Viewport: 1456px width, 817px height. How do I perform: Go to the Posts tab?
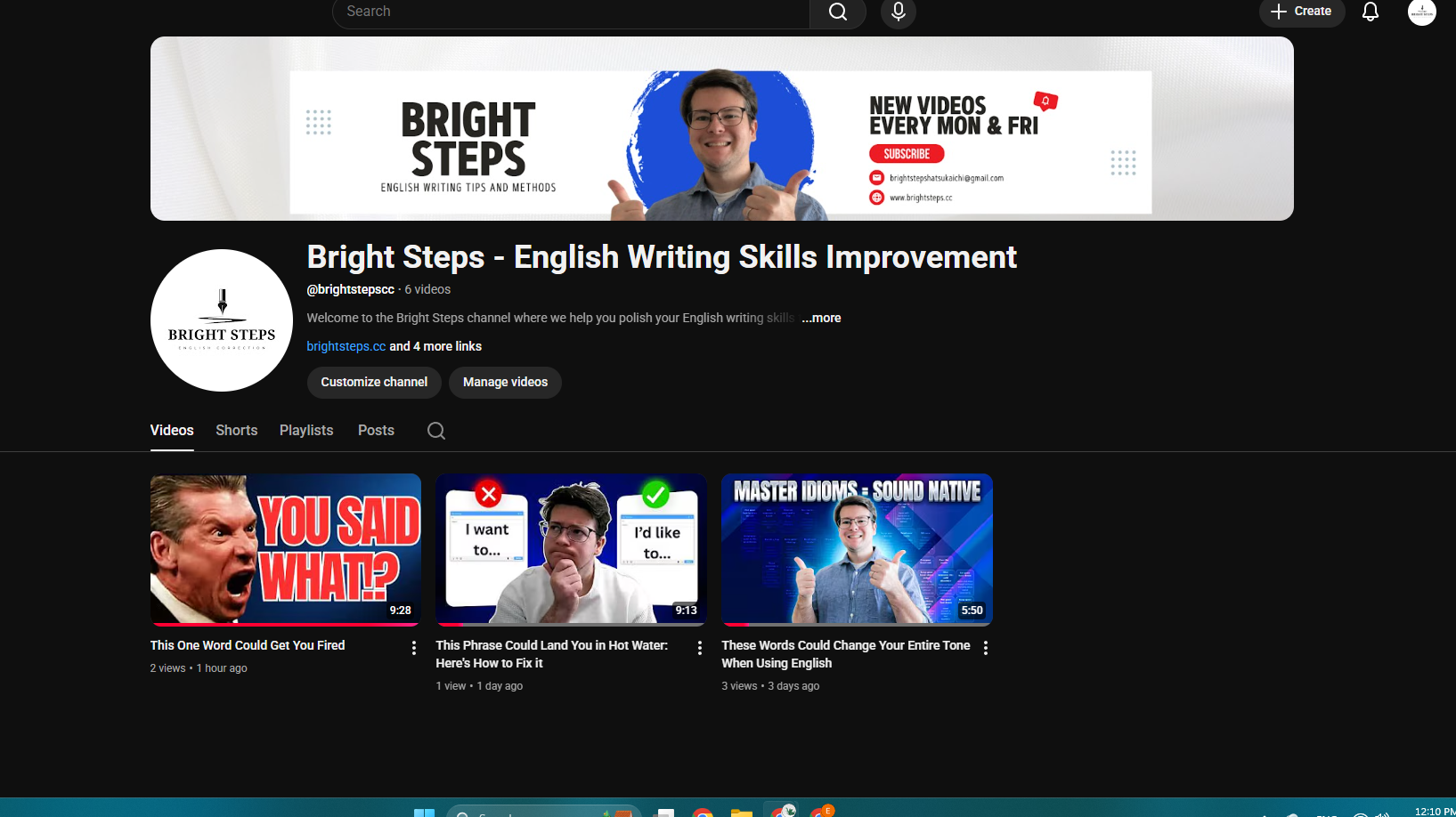pyautogui.click(x=376, y=431)
